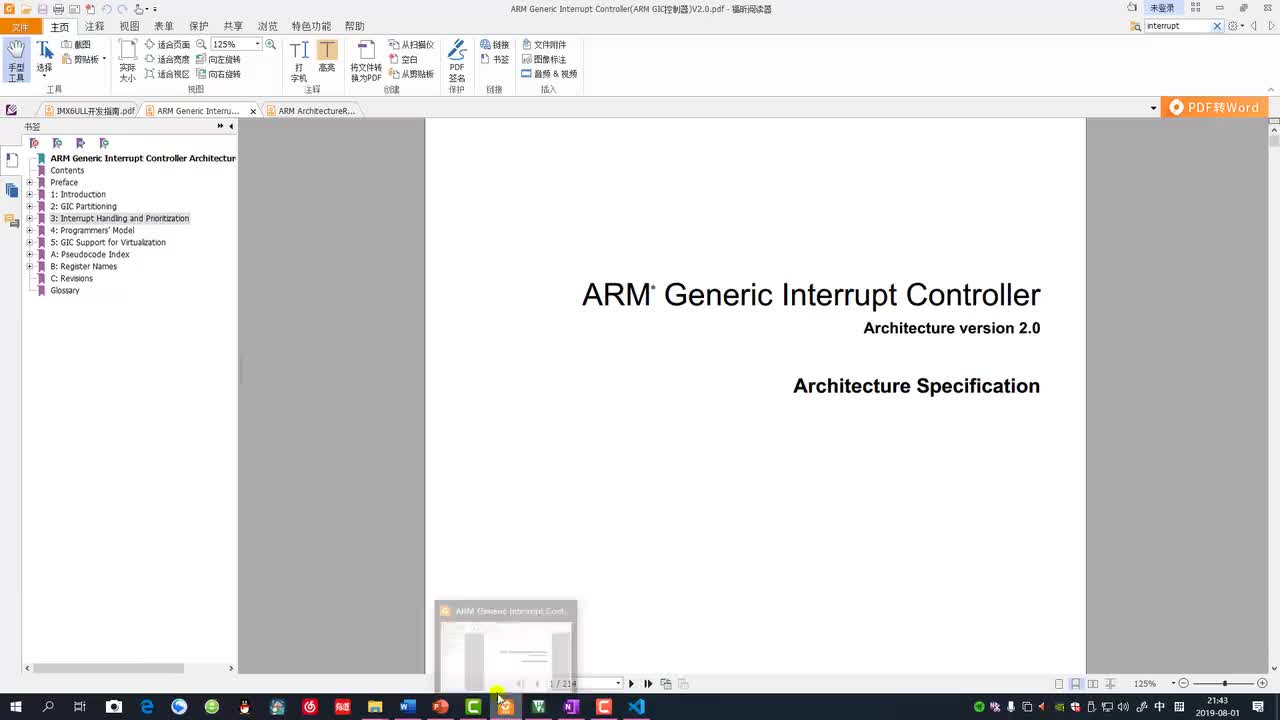Open OneNote from the taskbar
Image resolution: width=1280 pixels, height=720 pixels.
(x=570, y=707)
